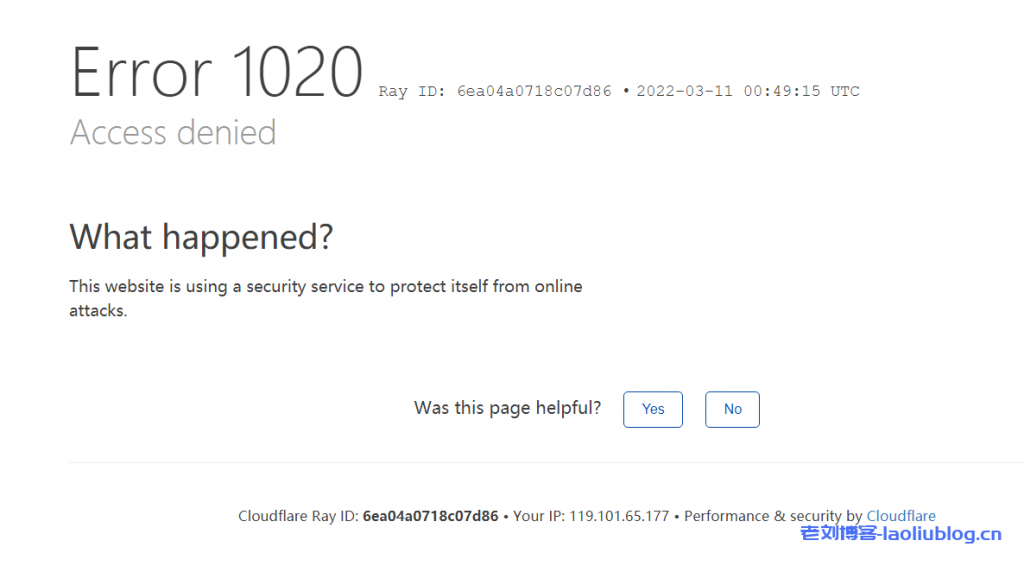The width and height of the screenshot is (1024, 566).
Task: Open the Cloudflare link in footer
Action: tap(901, 516)
